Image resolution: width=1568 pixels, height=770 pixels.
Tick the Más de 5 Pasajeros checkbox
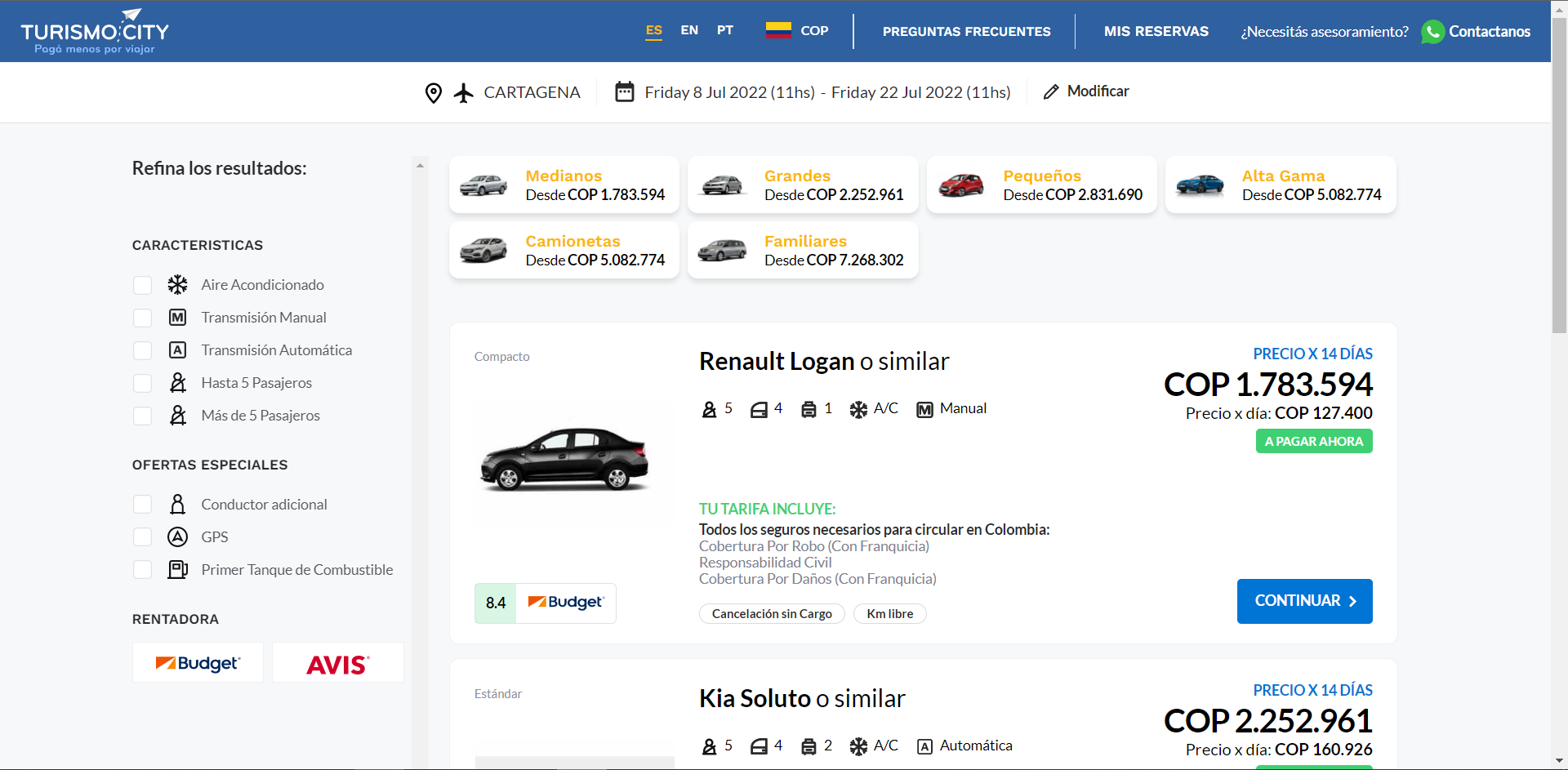(x=142, y=416)
